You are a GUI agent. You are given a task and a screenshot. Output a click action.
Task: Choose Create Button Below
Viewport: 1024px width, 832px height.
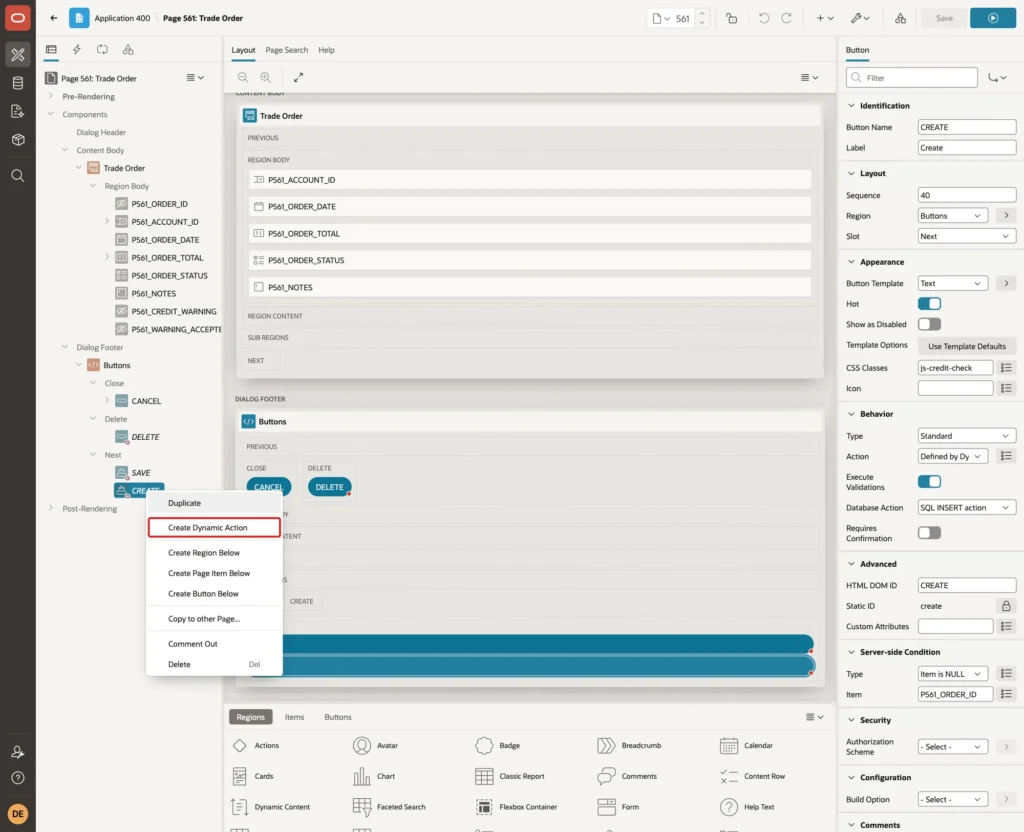215,594
